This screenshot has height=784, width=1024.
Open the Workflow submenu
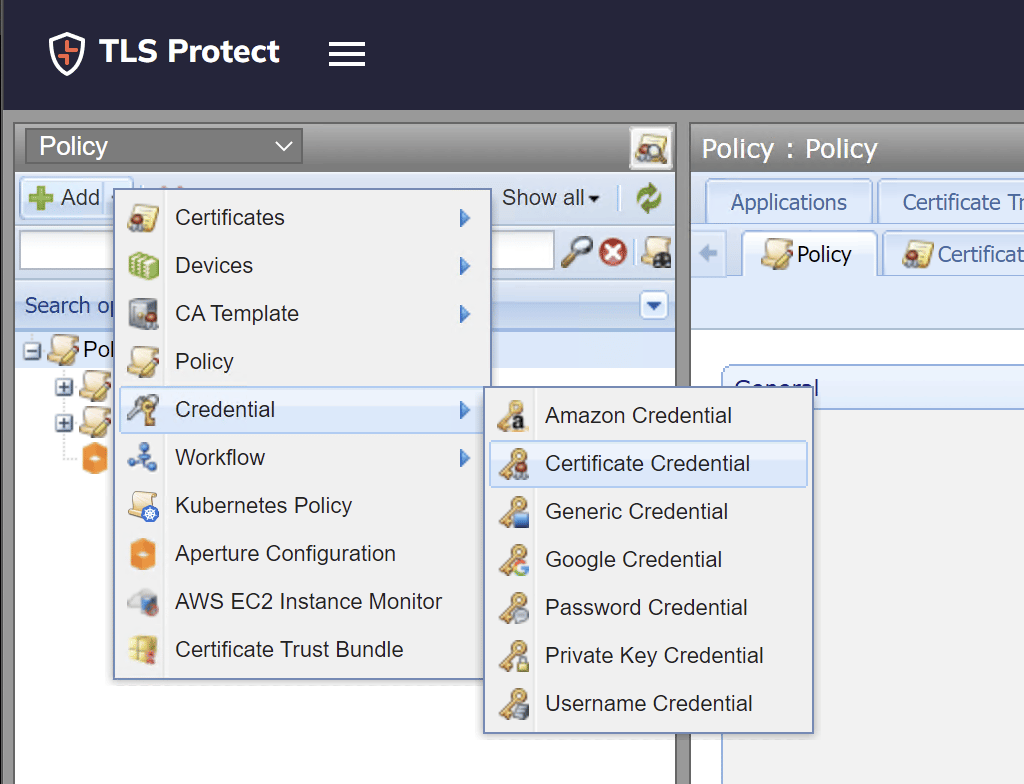pyautogui.click(x=302, y=457)
